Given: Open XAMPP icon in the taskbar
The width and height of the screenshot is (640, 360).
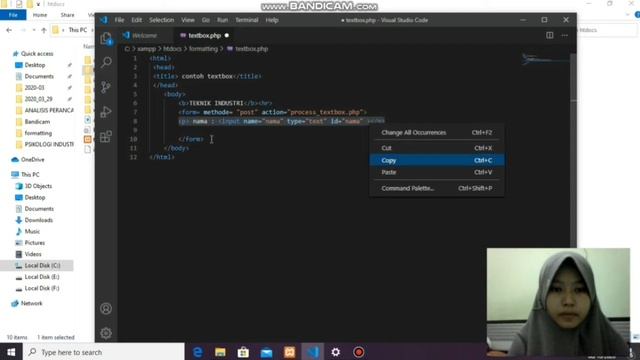Looking at the screenshot, I should [x=289, y=352].
